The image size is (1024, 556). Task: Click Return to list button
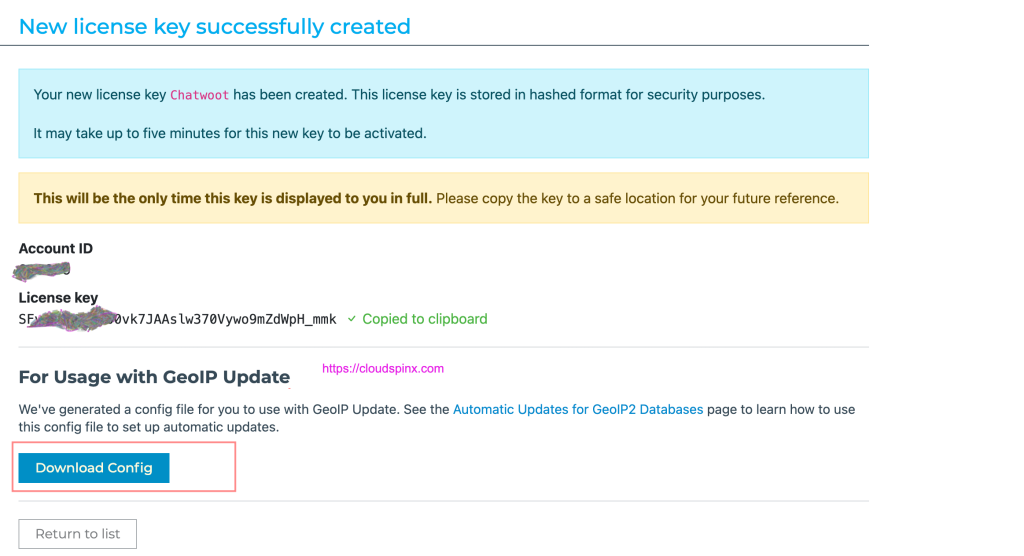pos(77,534)
